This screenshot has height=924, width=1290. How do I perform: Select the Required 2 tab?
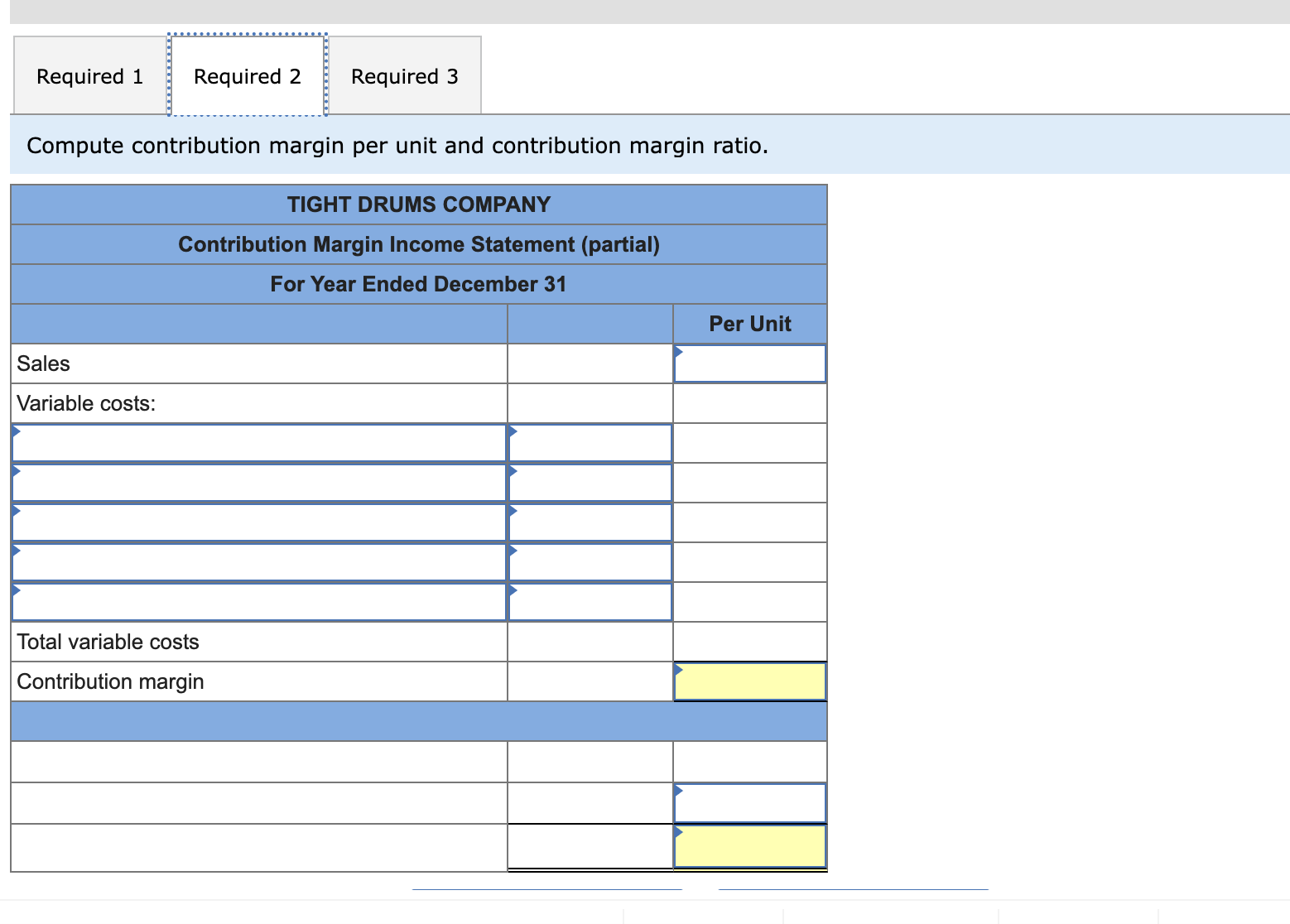tap(246, 75)
